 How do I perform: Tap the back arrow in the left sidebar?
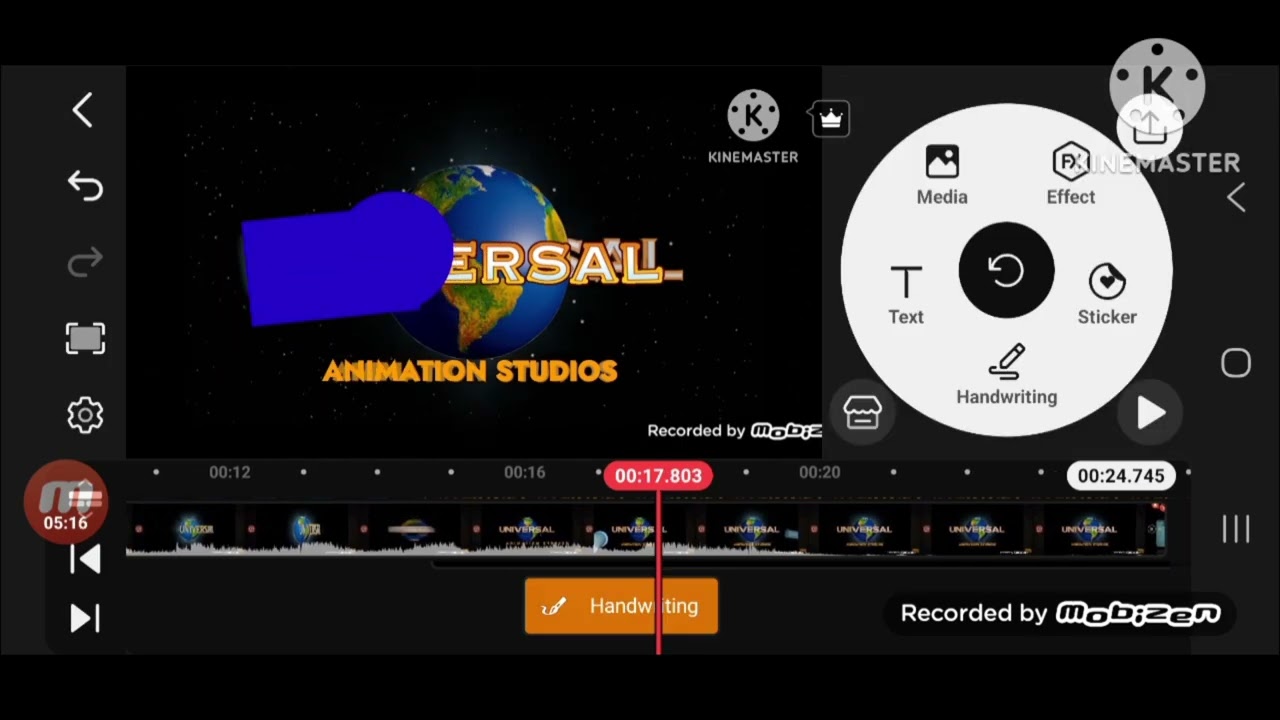coord(83,110)
